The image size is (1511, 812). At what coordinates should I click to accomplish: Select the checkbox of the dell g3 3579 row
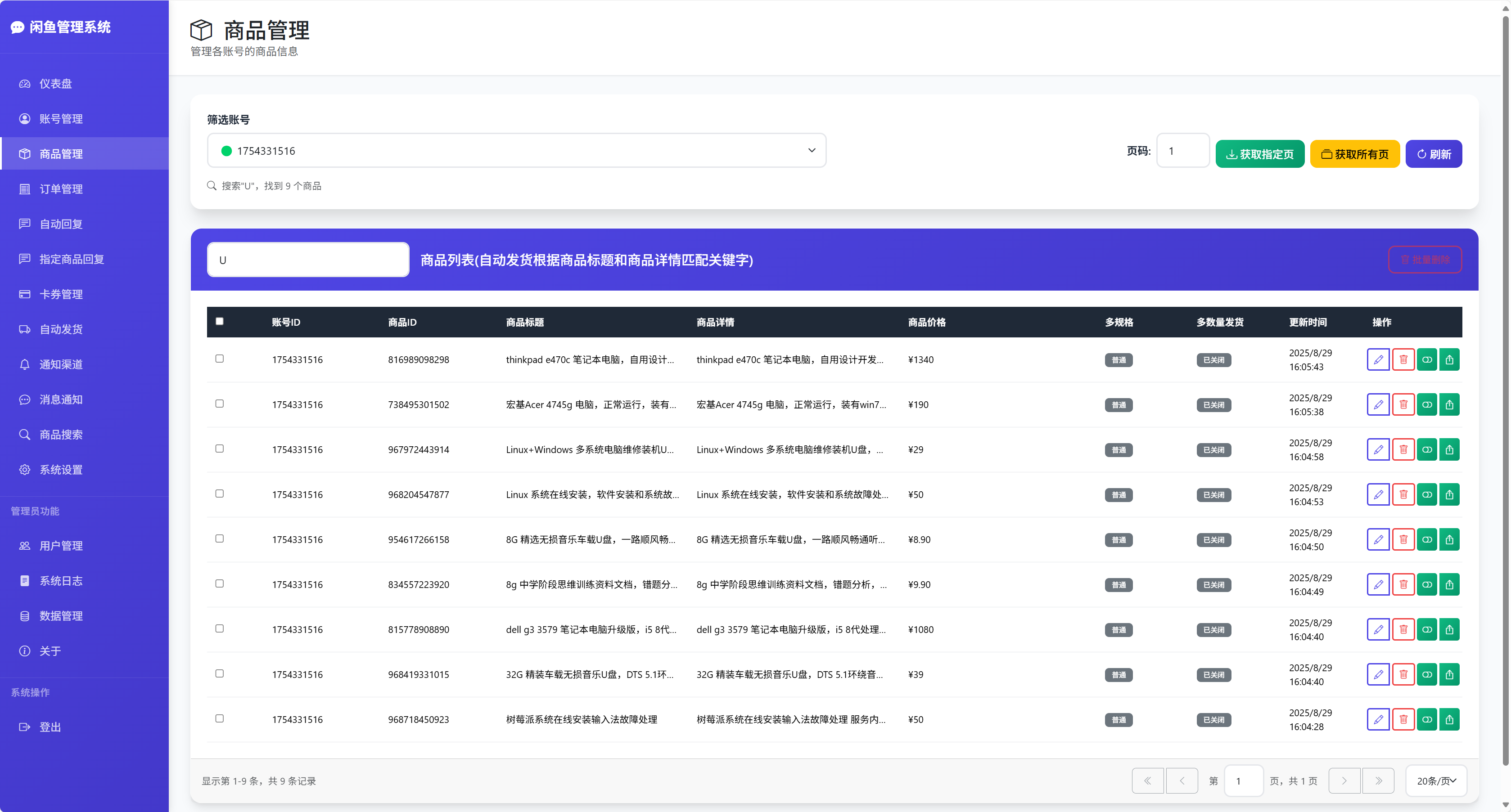(x=220, y=628)
